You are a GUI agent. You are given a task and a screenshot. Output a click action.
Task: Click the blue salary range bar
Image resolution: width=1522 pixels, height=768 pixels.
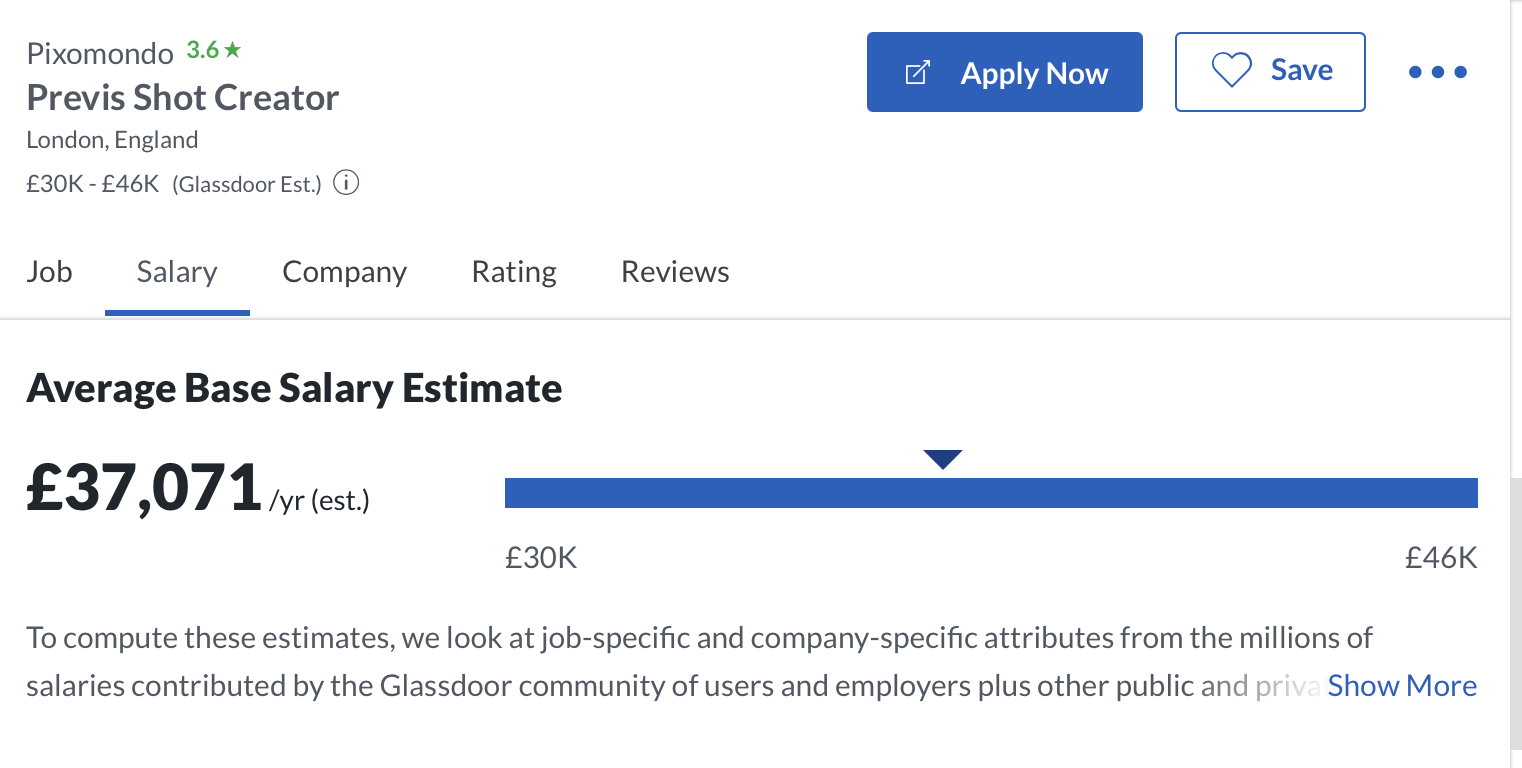[x=991, y=493]
